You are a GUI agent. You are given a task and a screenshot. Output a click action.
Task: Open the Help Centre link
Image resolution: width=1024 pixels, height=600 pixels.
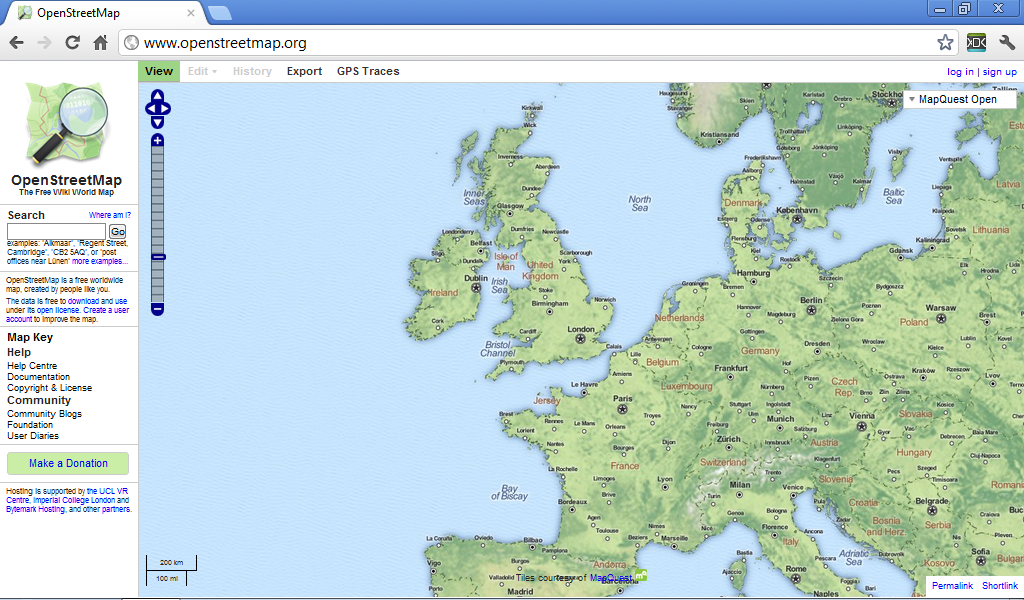point(32,366)
